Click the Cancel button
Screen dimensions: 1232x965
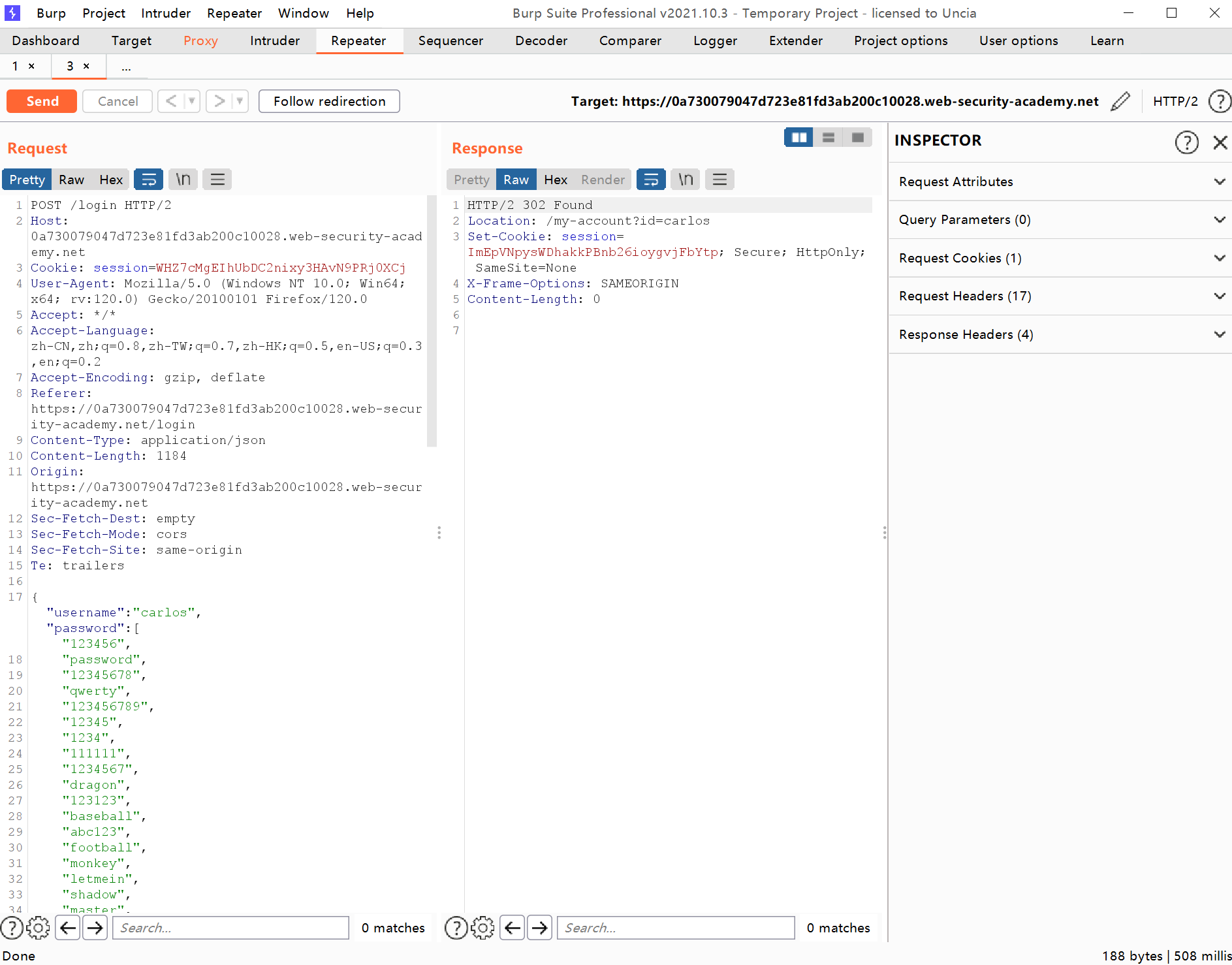click(118, 101)
